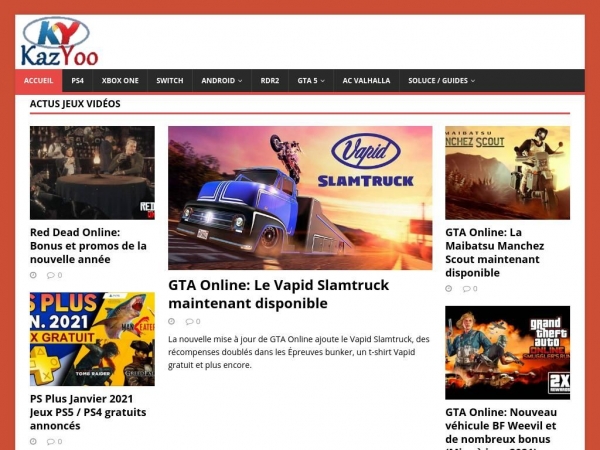Click the Vapid Slamtruck article excerpt text
600x450 pixels.
[299, 352]
